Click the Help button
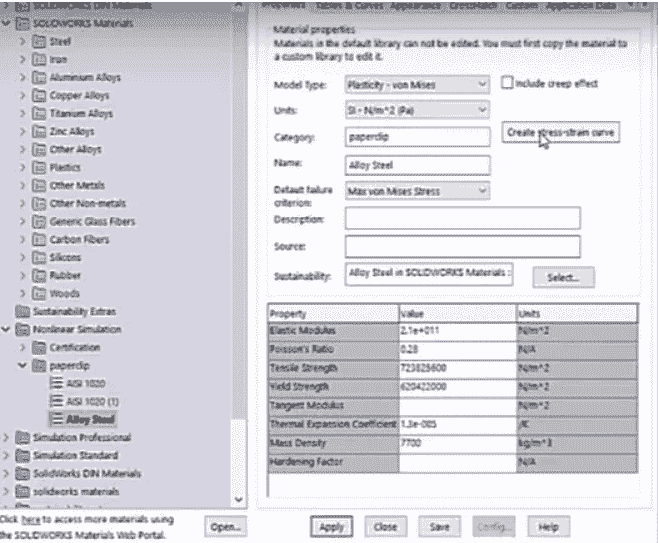 pyautogui.click(x=548, y=527)
